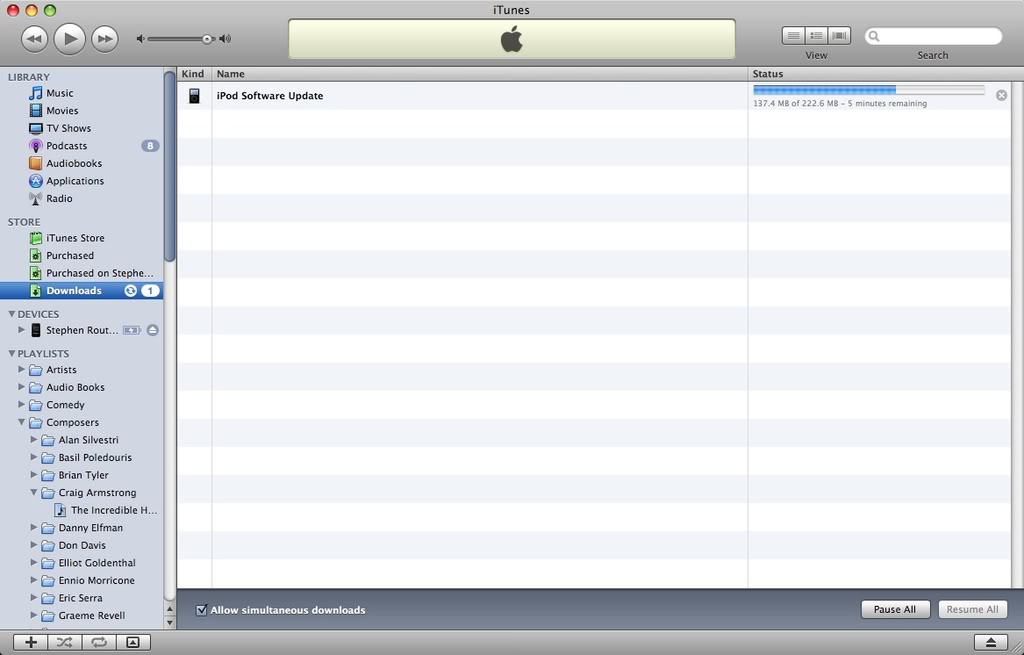Click the iPod Software Update progress bar
Image resolution: width=1024 pixels, height=655 pixels.
tap(869, 90)
